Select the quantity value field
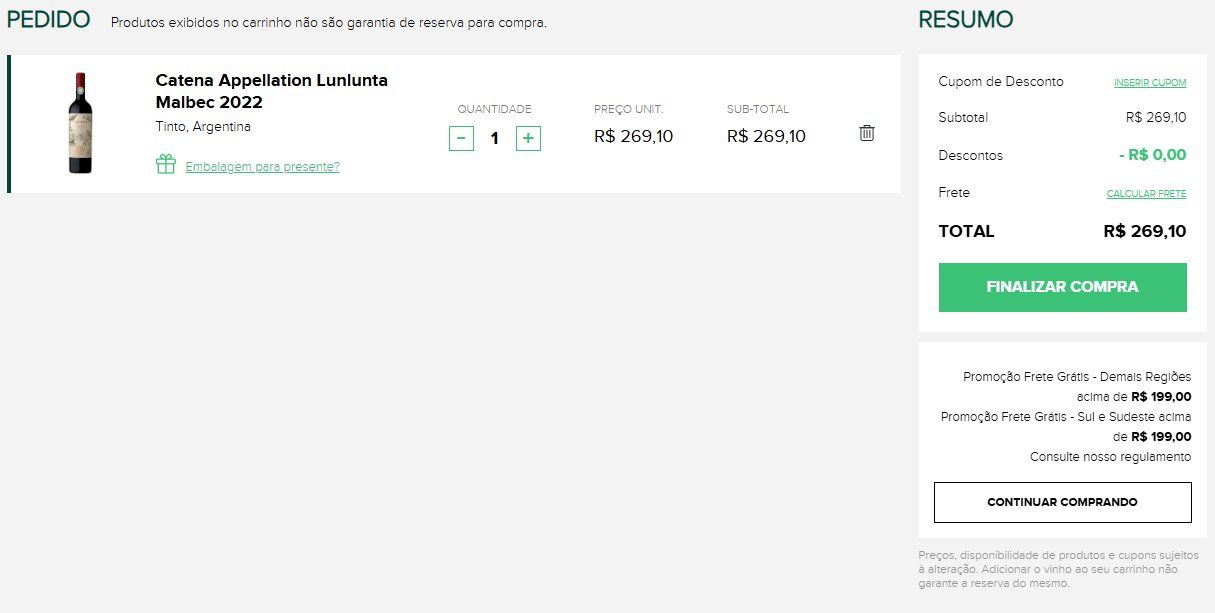1215x613 pixels. [494, 138]
